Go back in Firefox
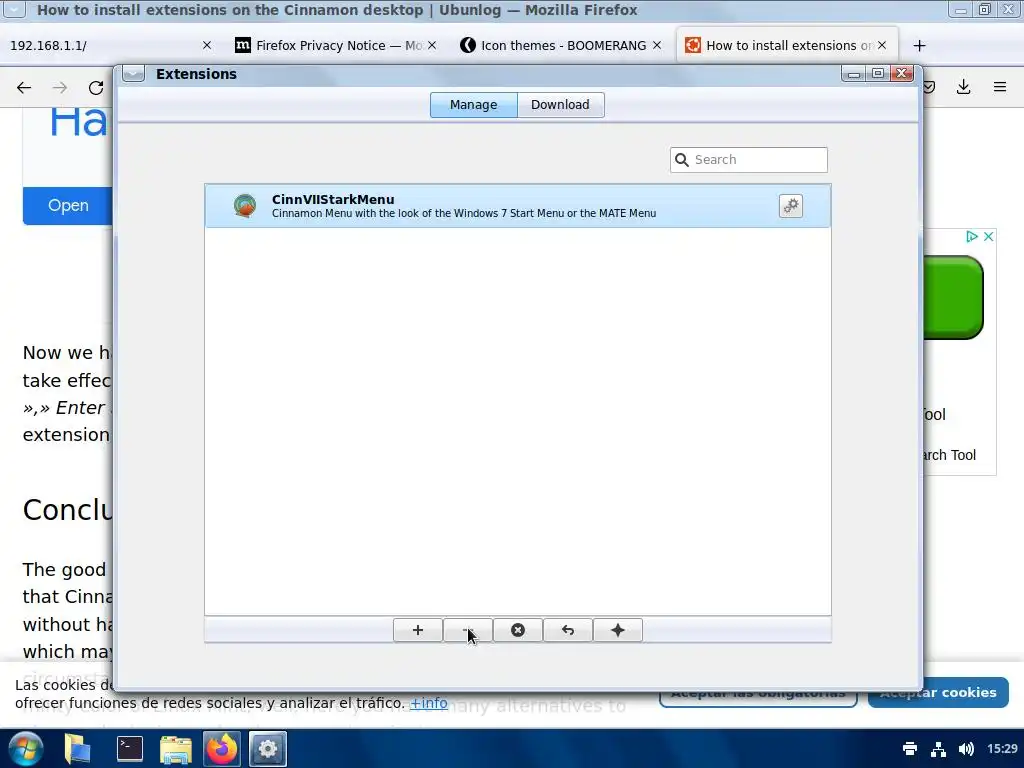Image resolution: width=1024 pixels, height=768 pixels. click(24, 88)
